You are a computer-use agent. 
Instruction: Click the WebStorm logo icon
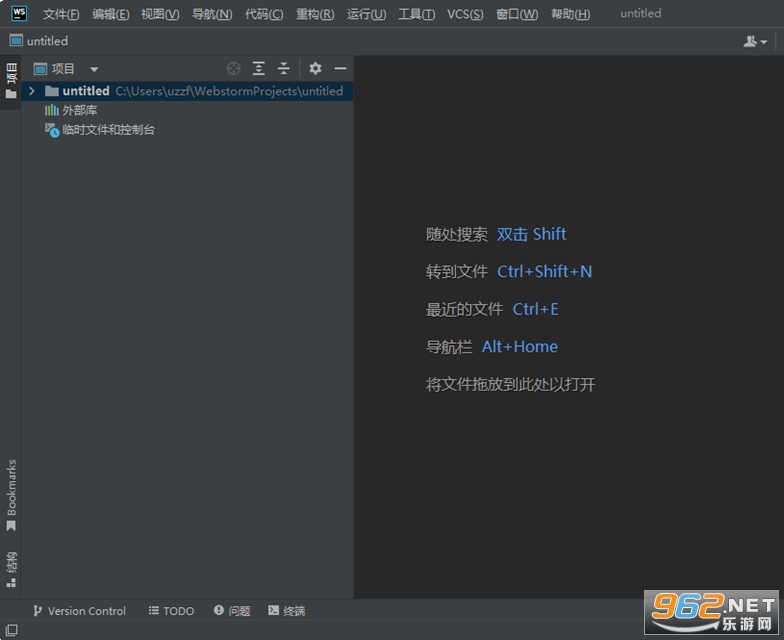18,13
